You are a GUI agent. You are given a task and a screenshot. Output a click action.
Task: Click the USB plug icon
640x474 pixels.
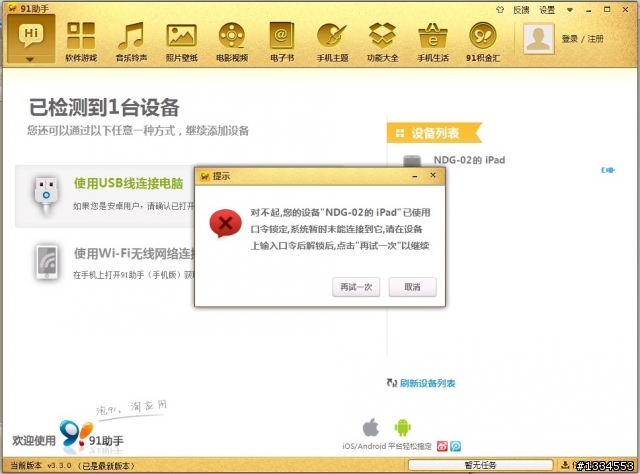point(46,196)
